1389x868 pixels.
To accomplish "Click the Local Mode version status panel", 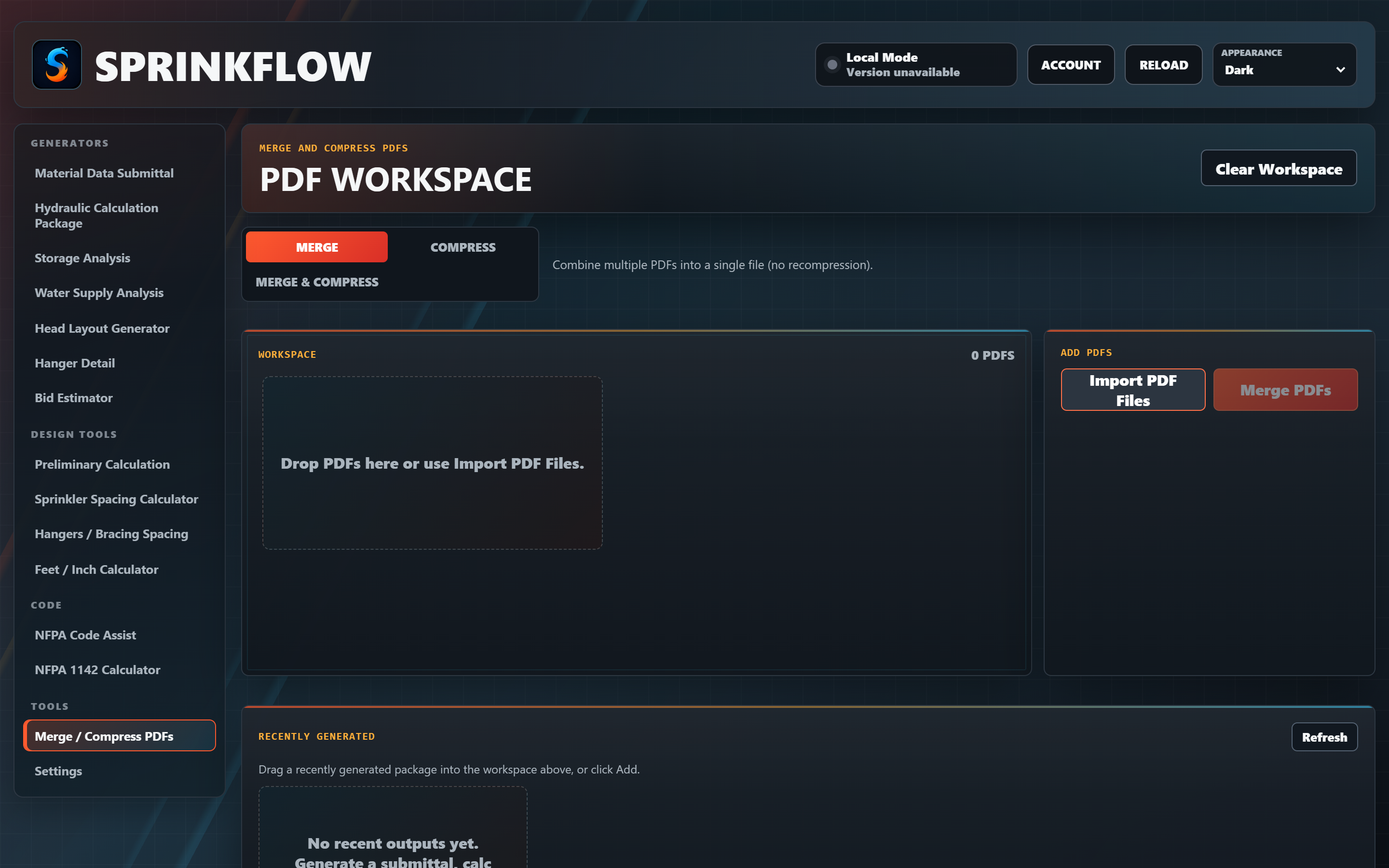I will pos(916,65).
